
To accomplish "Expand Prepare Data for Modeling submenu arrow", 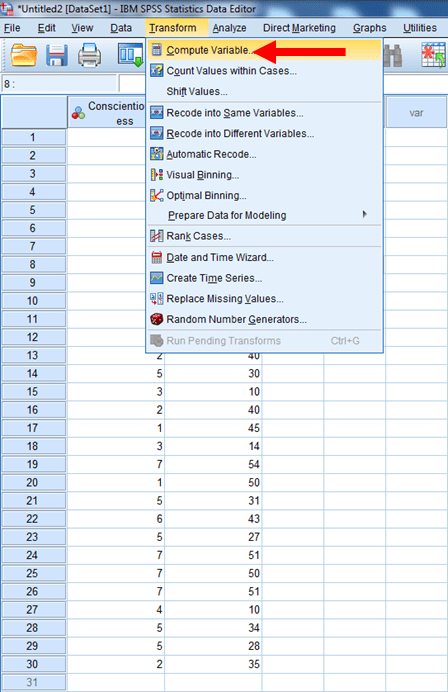I will point(364,214).
